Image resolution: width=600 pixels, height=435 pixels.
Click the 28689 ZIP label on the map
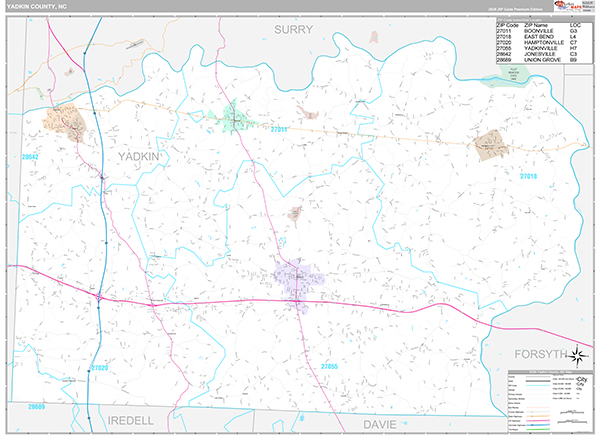point(36,407)
